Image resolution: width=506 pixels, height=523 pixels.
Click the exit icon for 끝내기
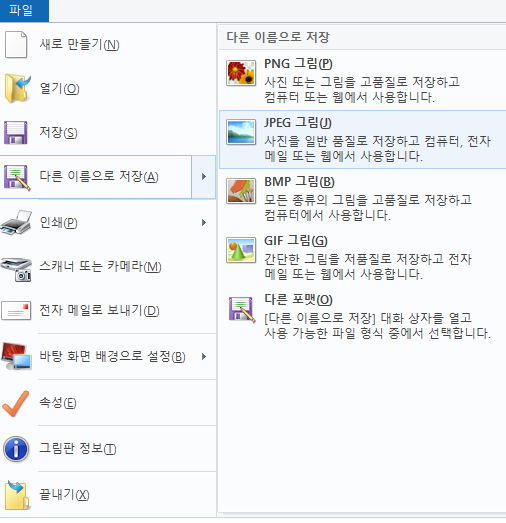click(17, 495)
